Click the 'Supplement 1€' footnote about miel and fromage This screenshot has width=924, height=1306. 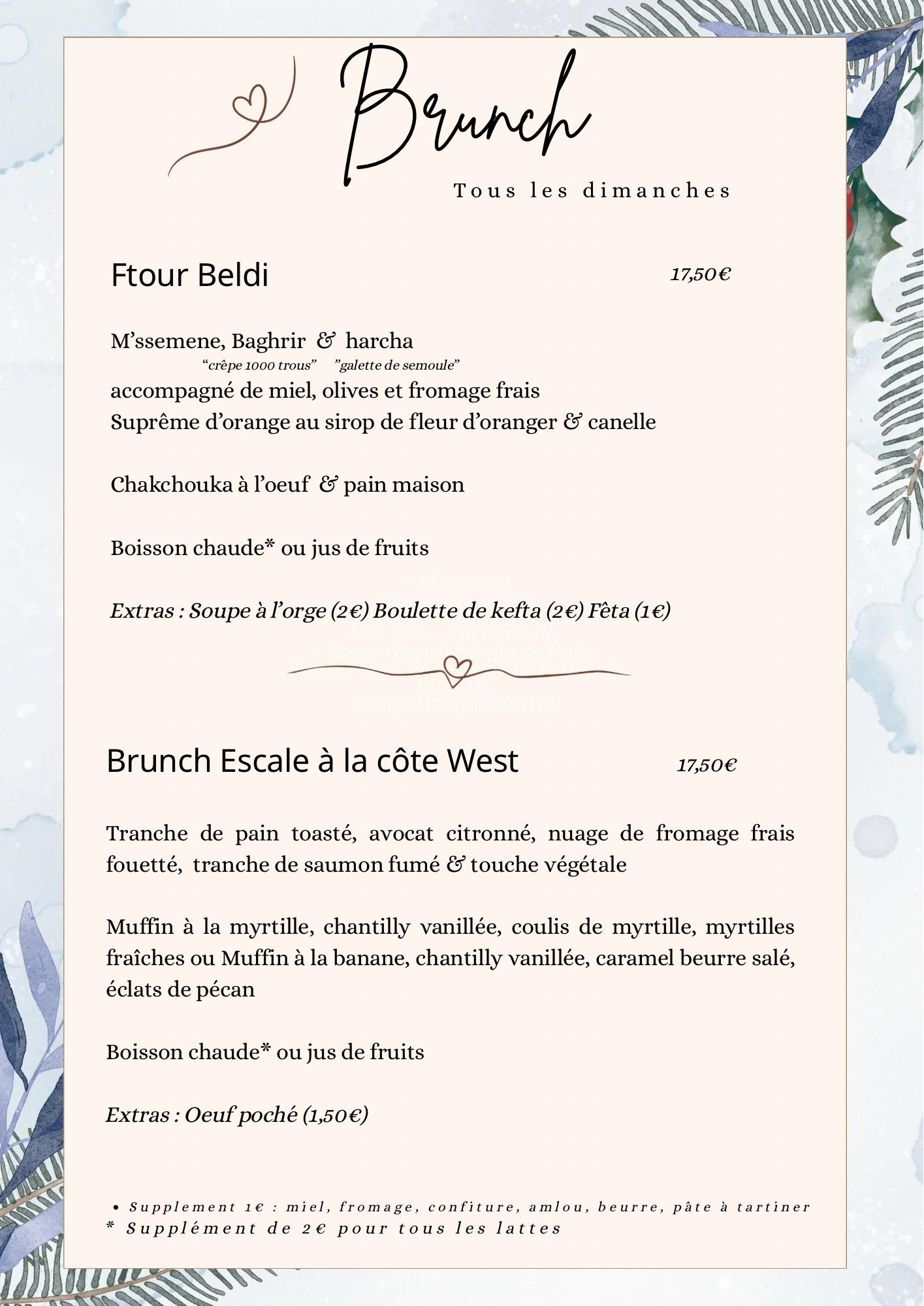coord(469,1207)
